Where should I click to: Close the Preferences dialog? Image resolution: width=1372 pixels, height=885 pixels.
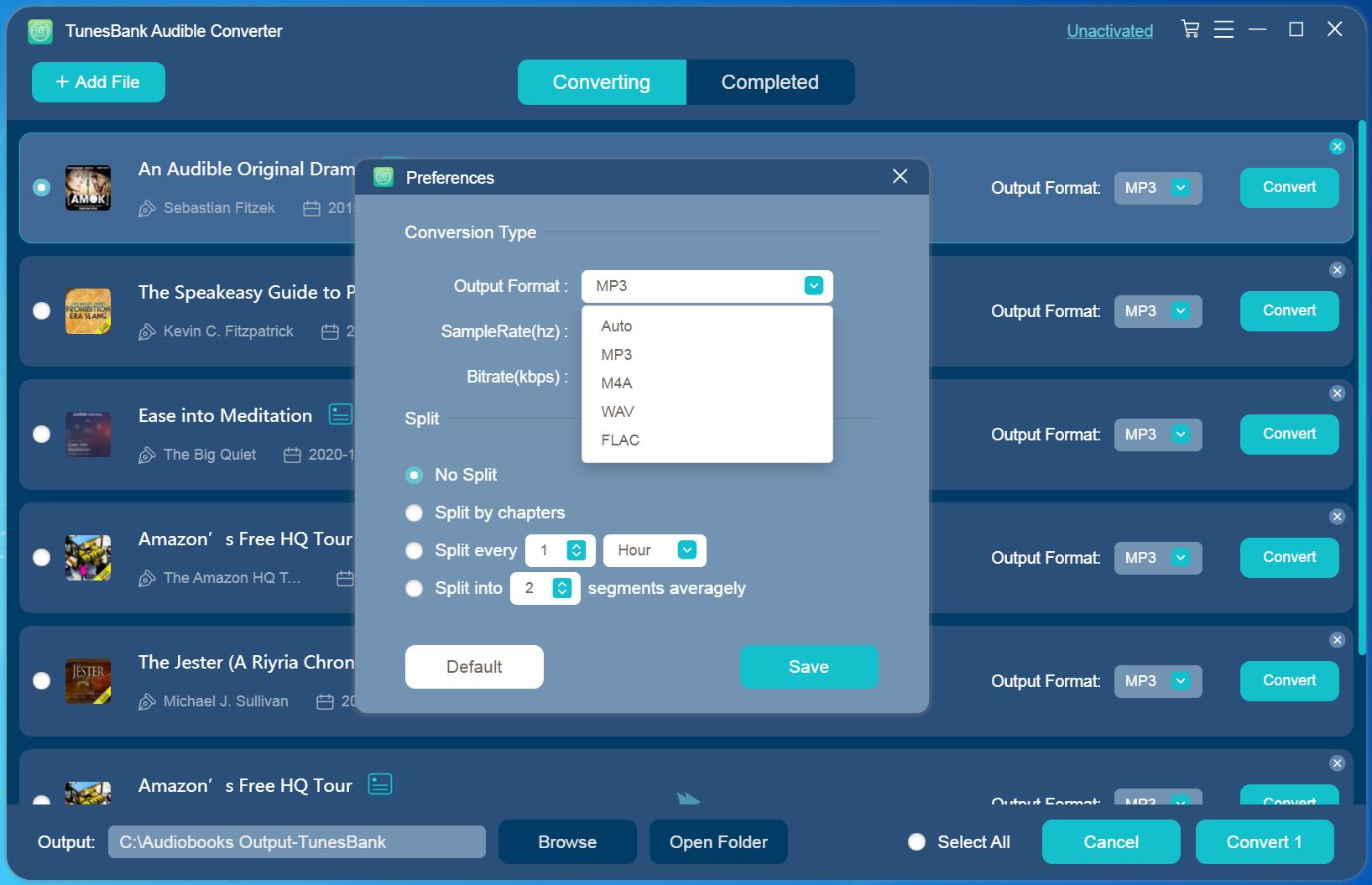[900, 176]
